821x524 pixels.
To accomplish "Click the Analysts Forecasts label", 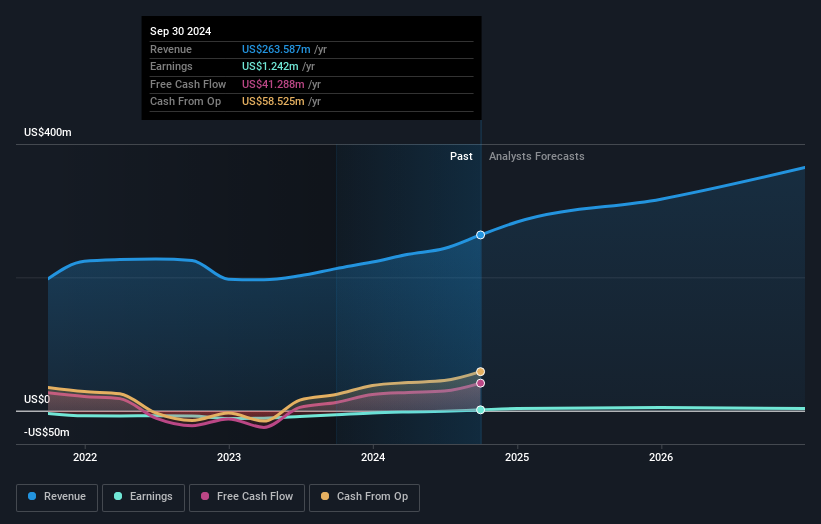I will 537,156.
